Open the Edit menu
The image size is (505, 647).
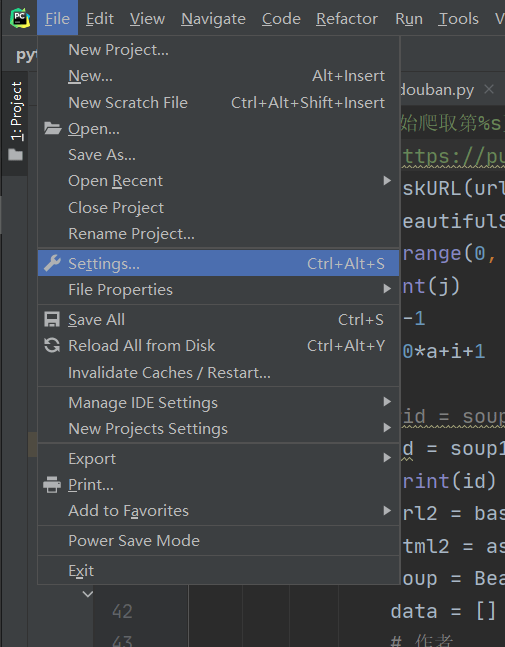100,18
